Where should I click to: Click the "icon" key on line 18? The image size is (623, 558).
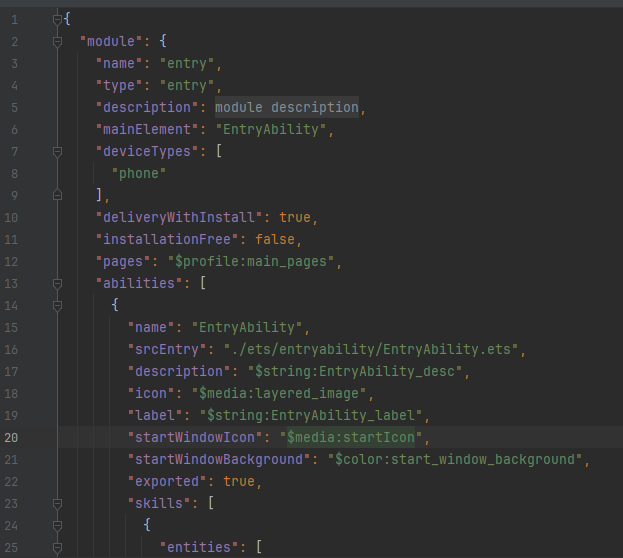(x=151, y=393)
